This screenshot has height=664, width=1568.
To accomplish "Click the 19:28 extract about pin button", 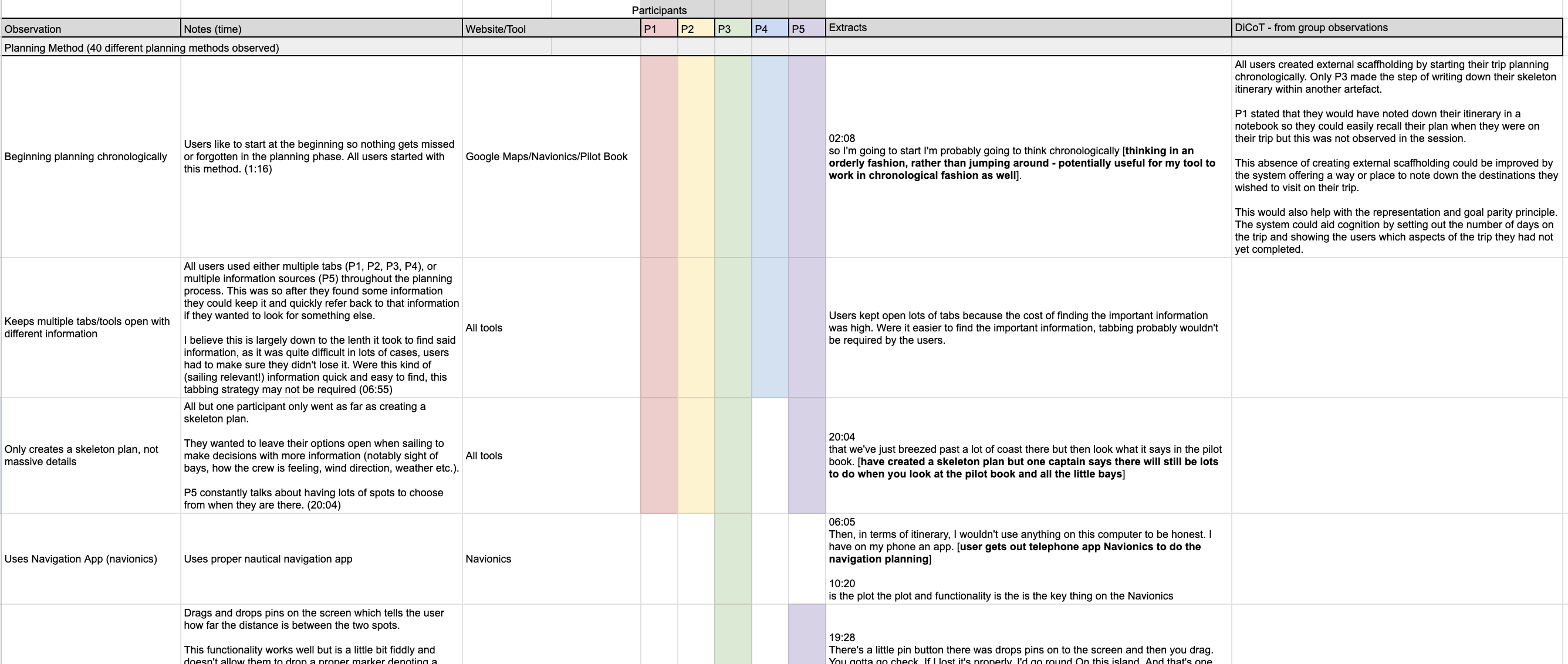I will [x=1029, y=634].
